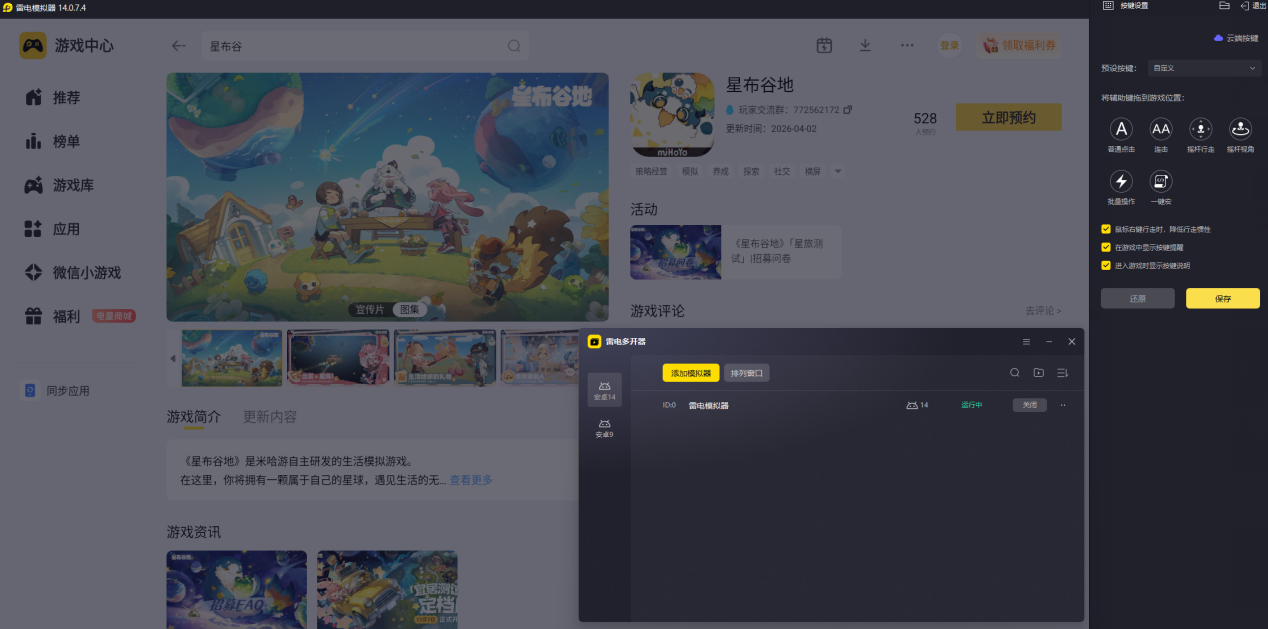Click the 游戏中心 gamepad logo
The width and height of the screenshot is (1268, 629).
(x=33, y=45)
